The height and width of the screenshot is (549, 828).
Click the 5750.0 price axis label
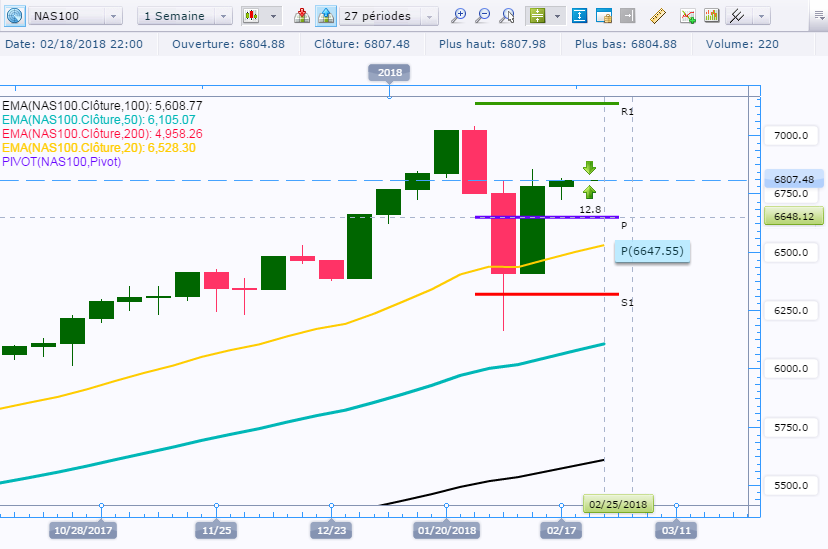coord(791,428)
